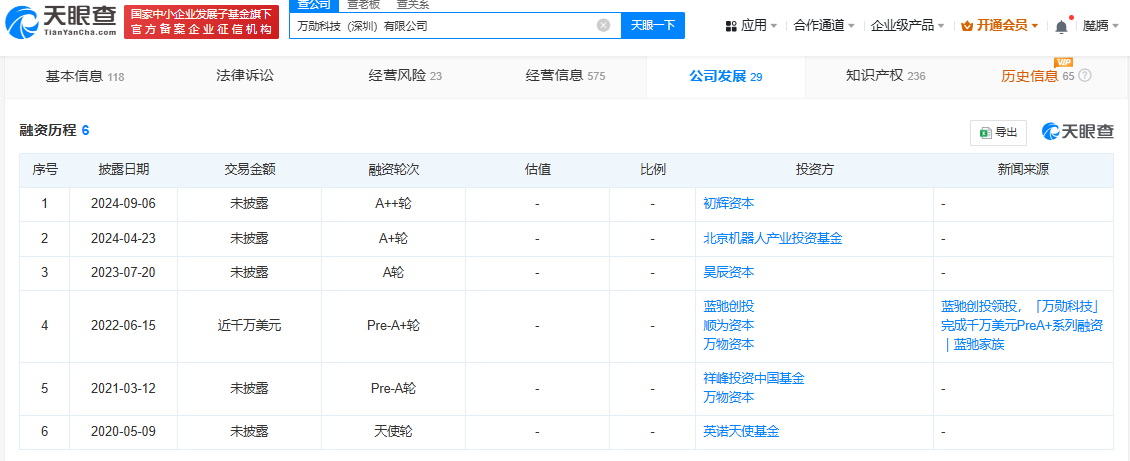Open investor link 顺为资本

[729, 325]
